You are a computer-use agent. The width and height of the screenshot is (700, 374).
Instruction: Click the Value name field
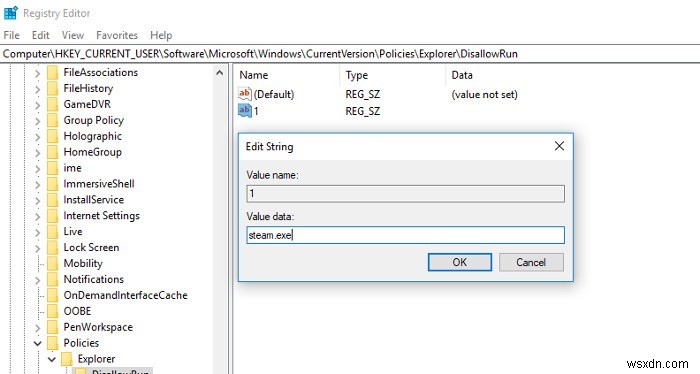tap(405, 194)
